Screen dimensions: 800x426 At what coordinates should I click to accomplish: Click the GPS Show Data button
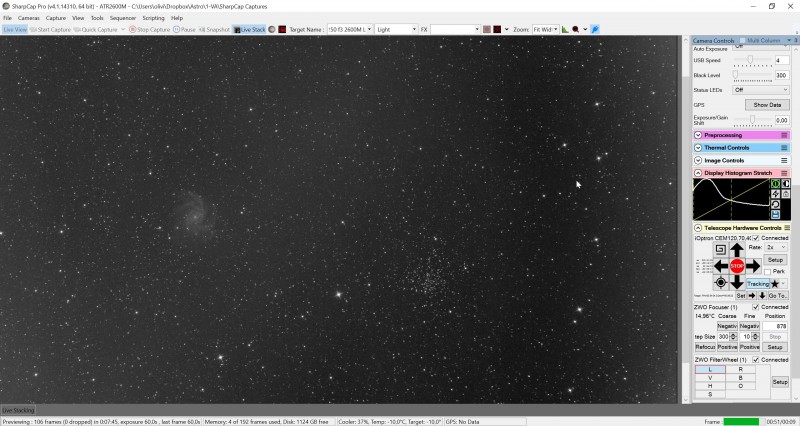(767, 105)
